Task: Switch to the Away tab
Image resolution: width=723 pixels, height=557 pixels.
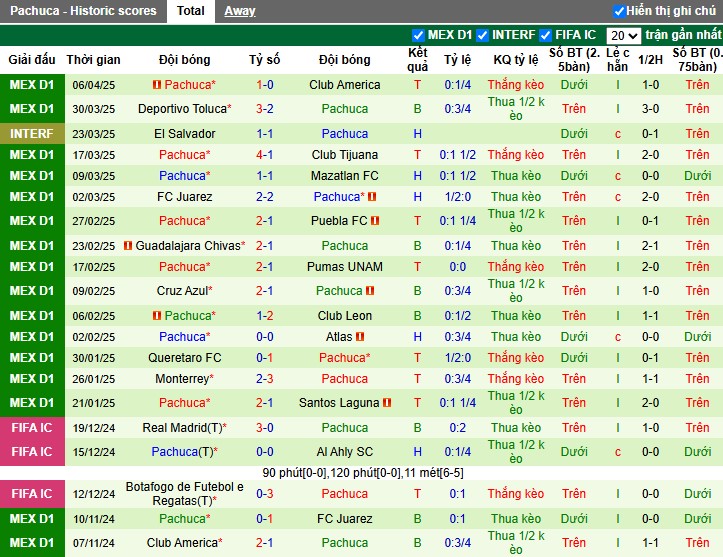Action: pos(240,11)
